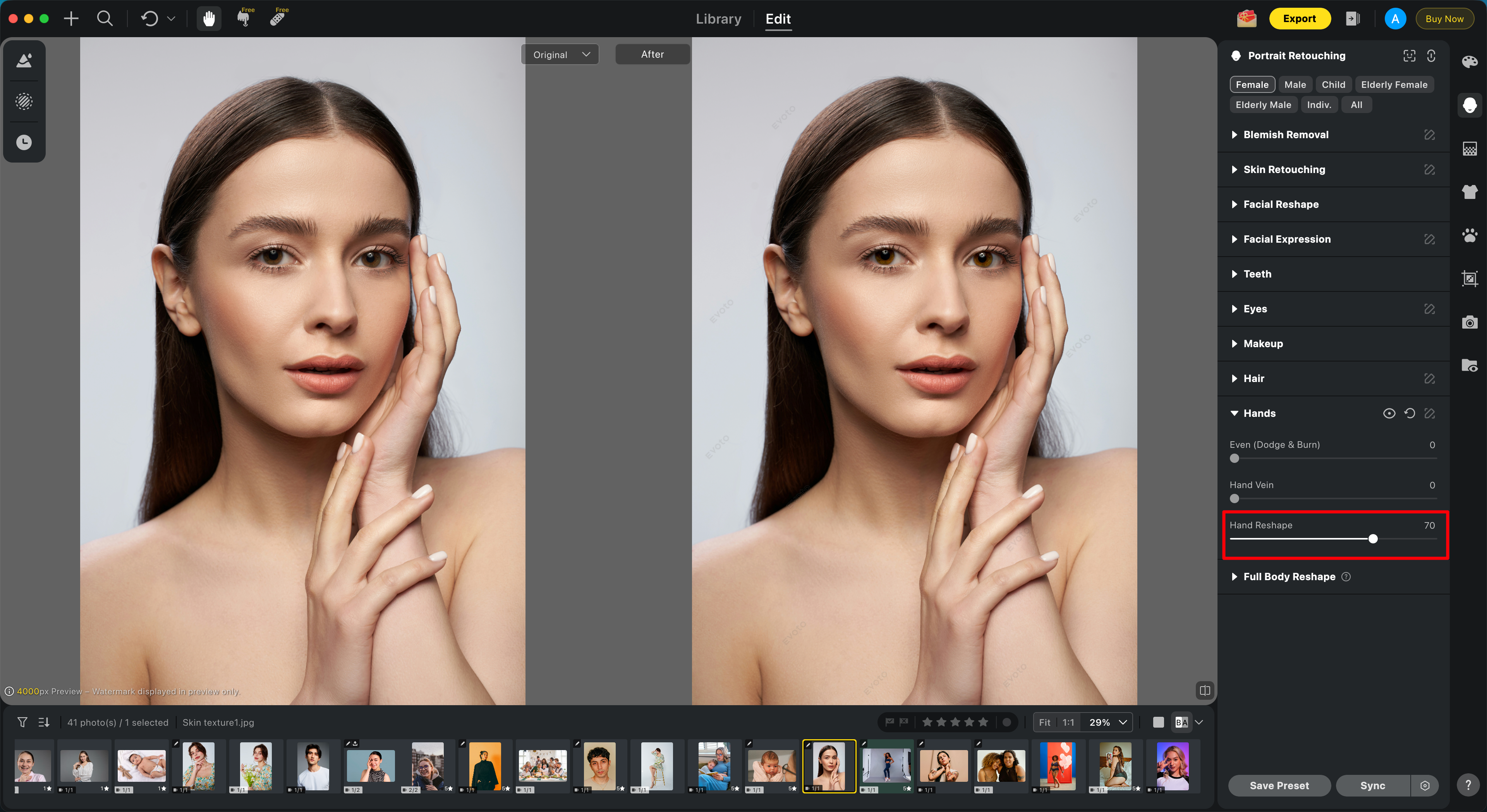Click the Save Preset button

tap(1279, 785)
